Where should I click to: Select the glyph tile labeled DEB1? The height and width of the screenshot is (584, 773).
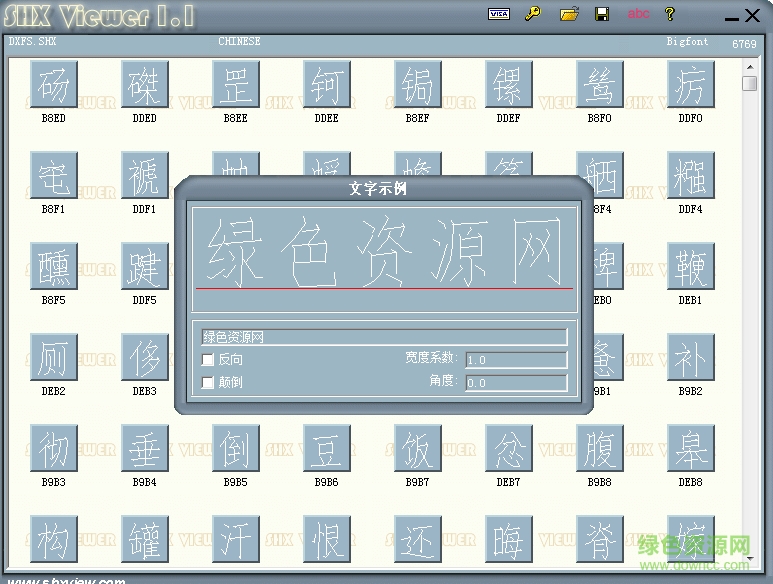691,266
